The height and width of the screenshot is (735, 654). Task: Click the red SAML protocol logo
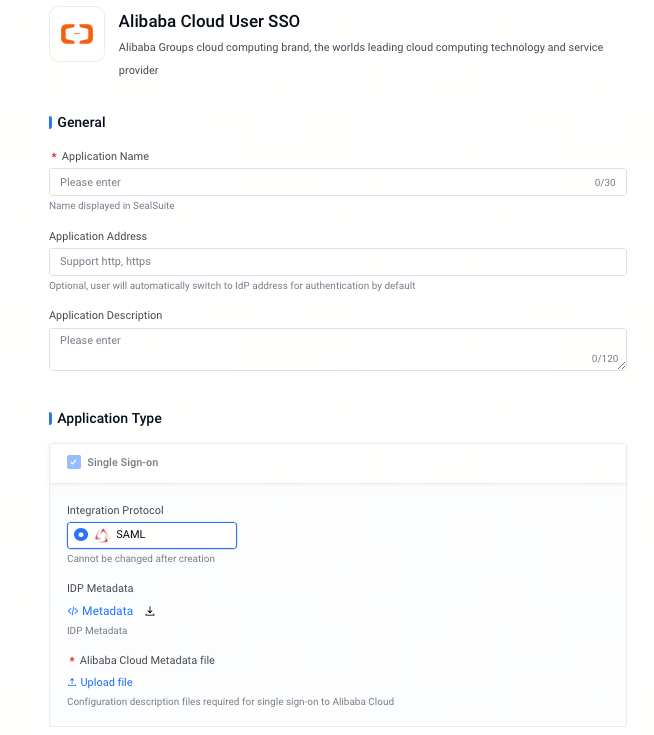click(102, 535)
